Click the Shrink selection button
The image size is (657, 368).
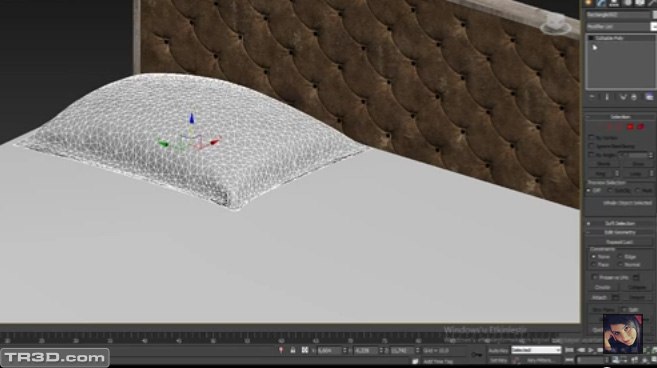(603, 164)
